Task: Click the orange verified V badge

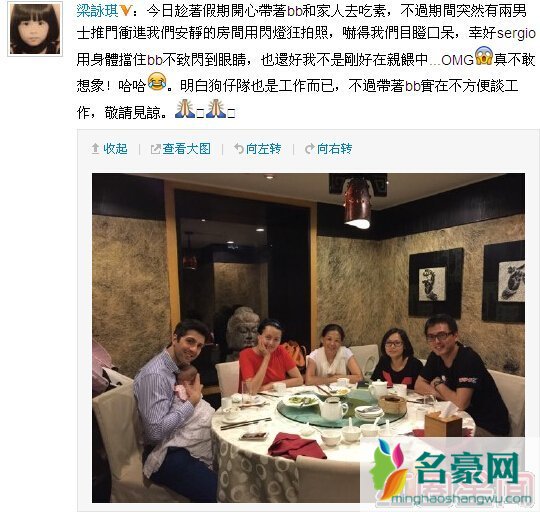Action: [x=126, y=11]
